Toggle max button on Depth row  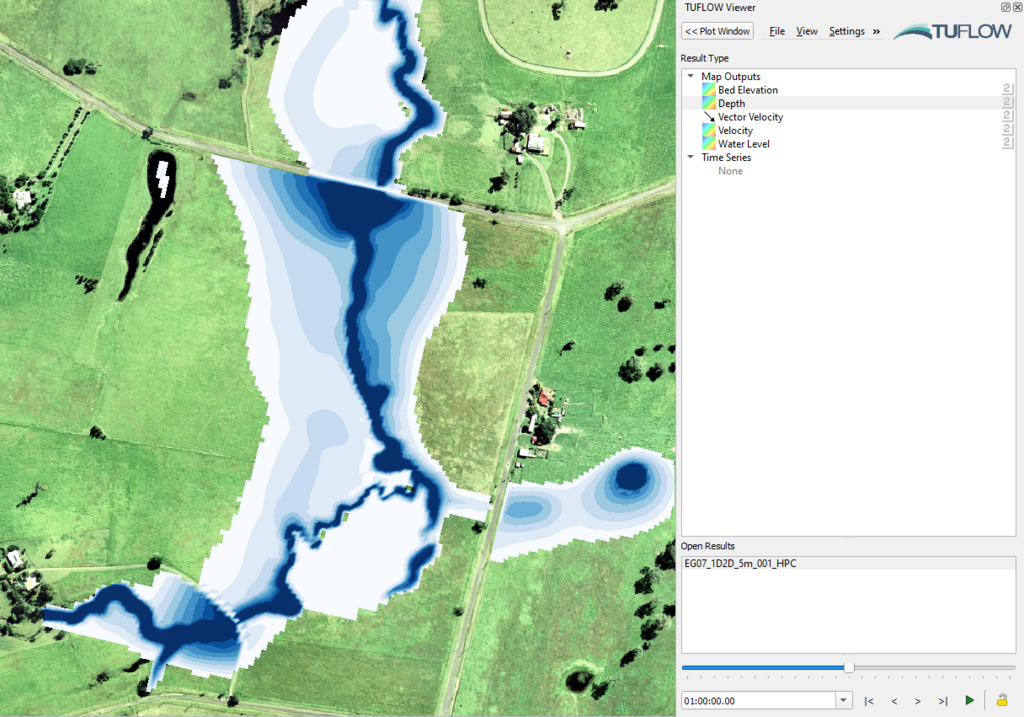pyautogui.click(x=1008, y=104)
